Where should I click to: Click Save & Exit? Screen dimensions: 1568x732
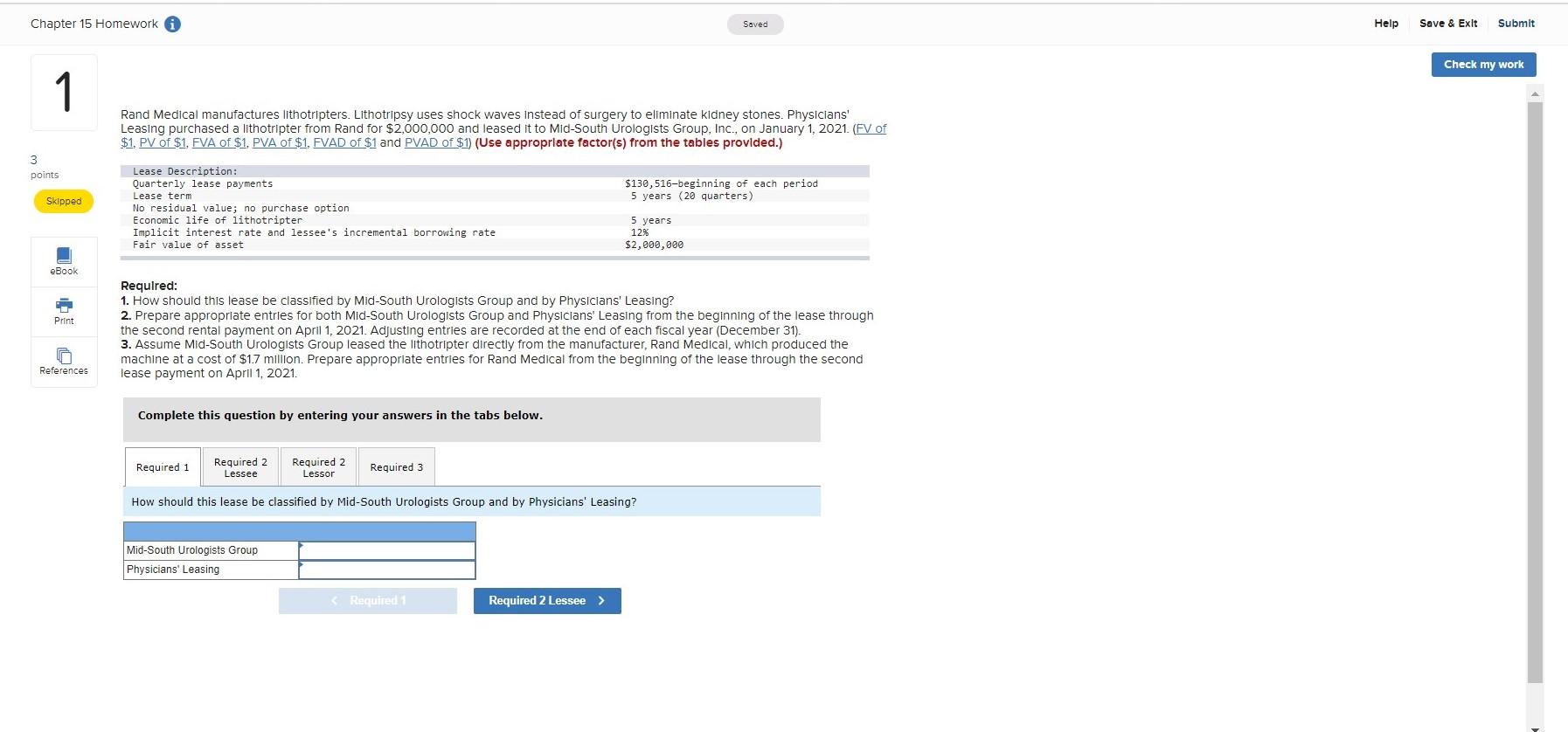(1448, 24)
